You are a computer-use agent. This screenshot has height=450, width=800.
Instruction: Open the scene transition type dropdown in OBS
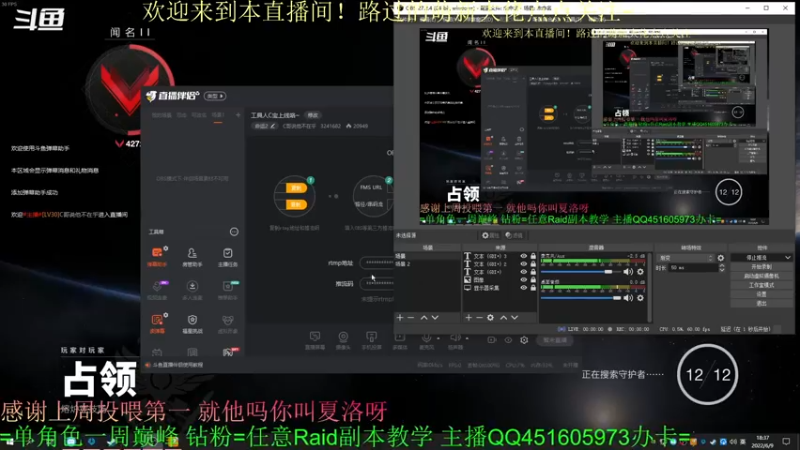[x=685, y=258]
